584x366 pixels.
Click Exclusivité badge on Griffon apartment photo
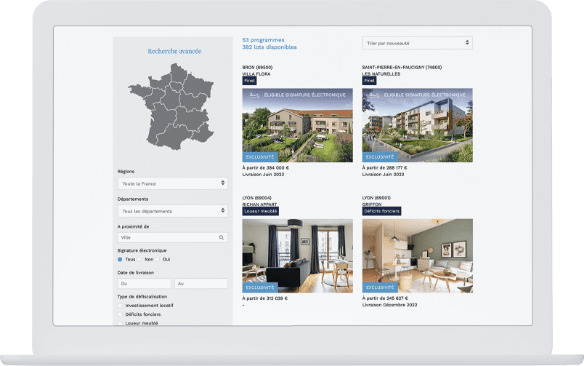click(380, 288)
